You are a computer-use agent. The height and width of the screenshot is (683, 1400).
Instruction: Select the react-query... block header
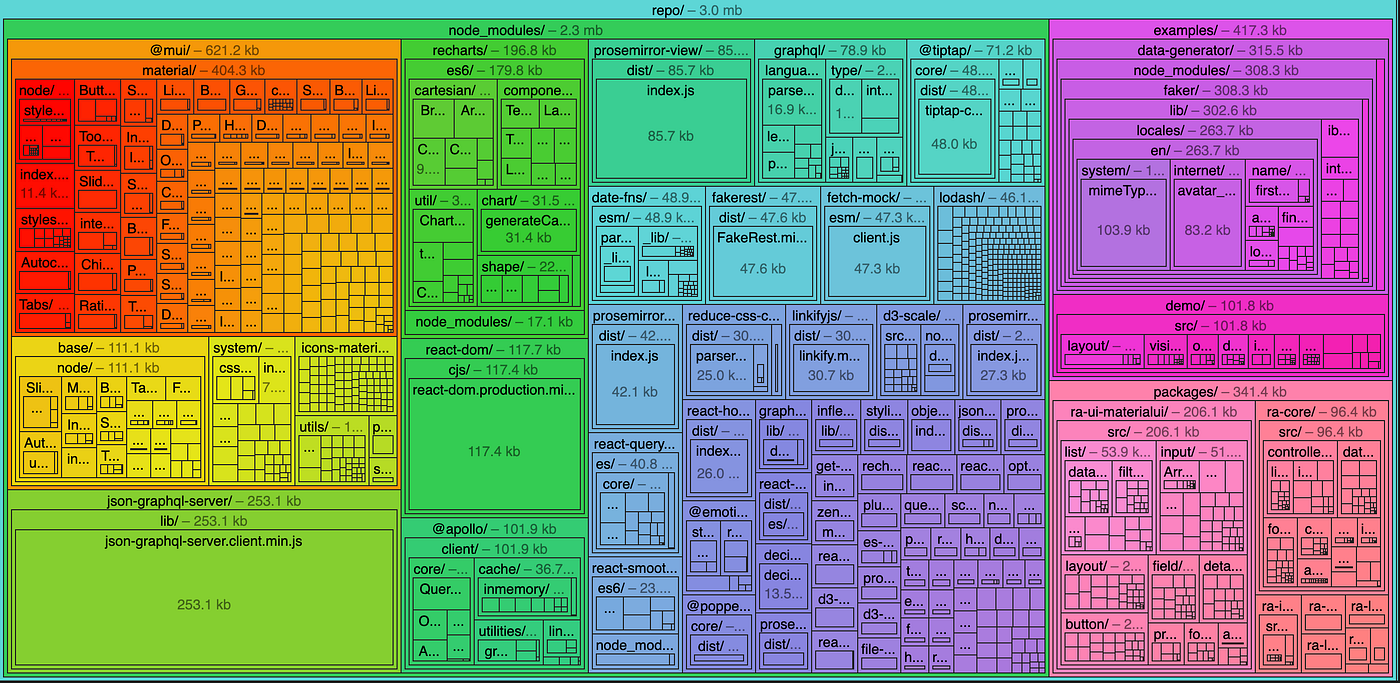(635, 444)
